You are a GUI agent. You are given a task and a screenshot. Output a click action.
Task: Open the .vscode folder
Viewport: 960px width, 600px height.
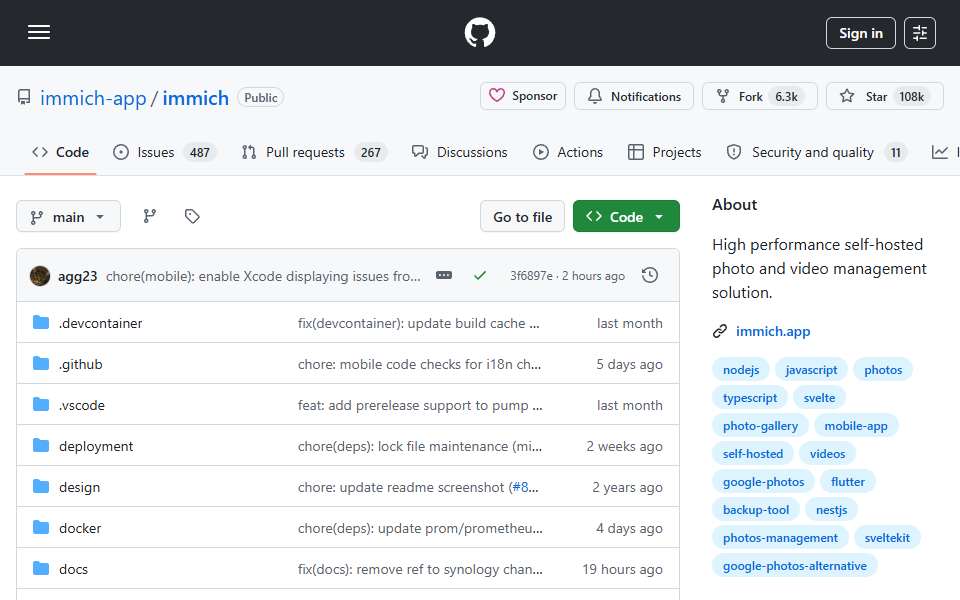pos(81,405)
